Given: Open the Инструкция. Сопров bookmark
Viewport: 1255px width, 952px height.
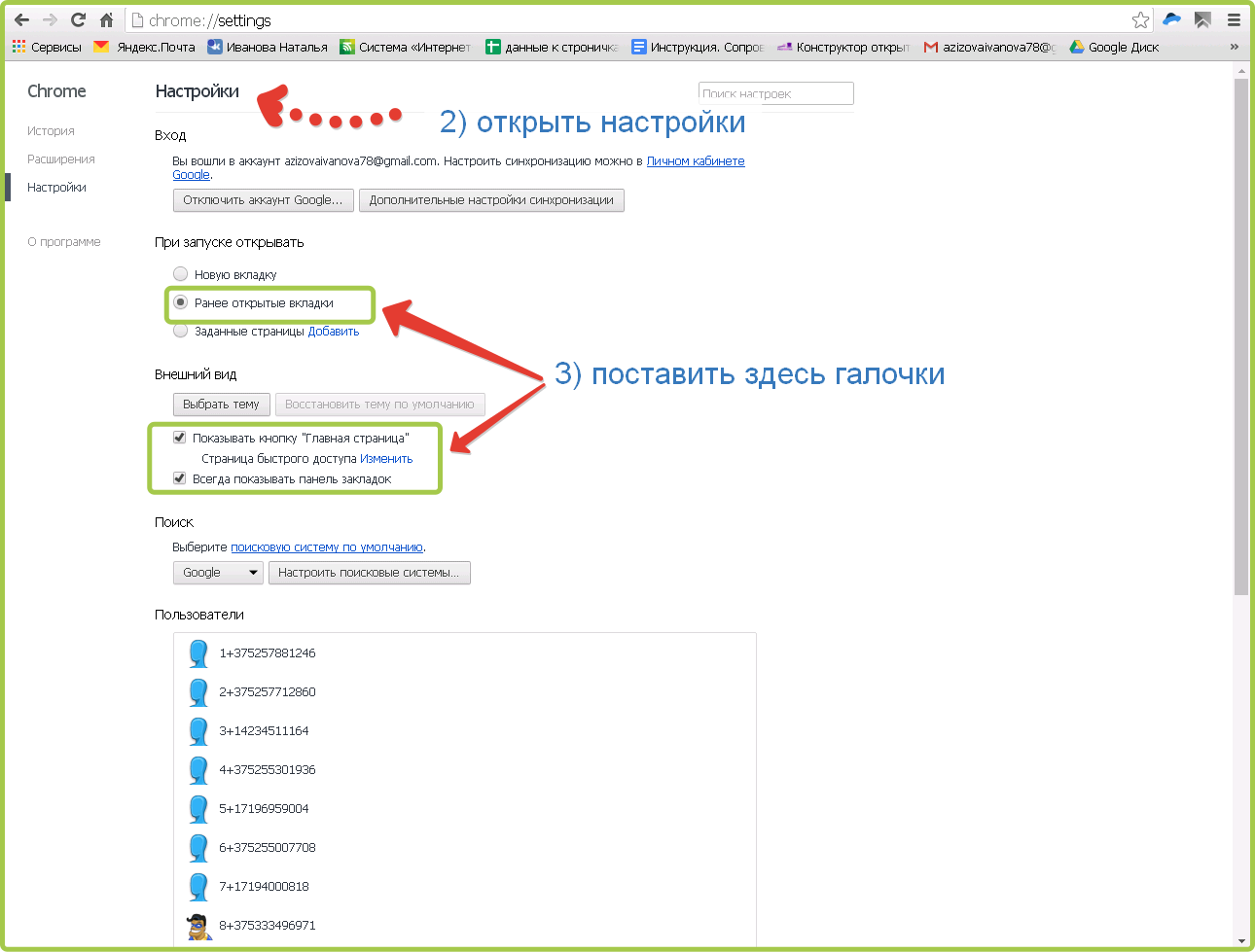Looking at the screenshot, I should pos(699,47).
